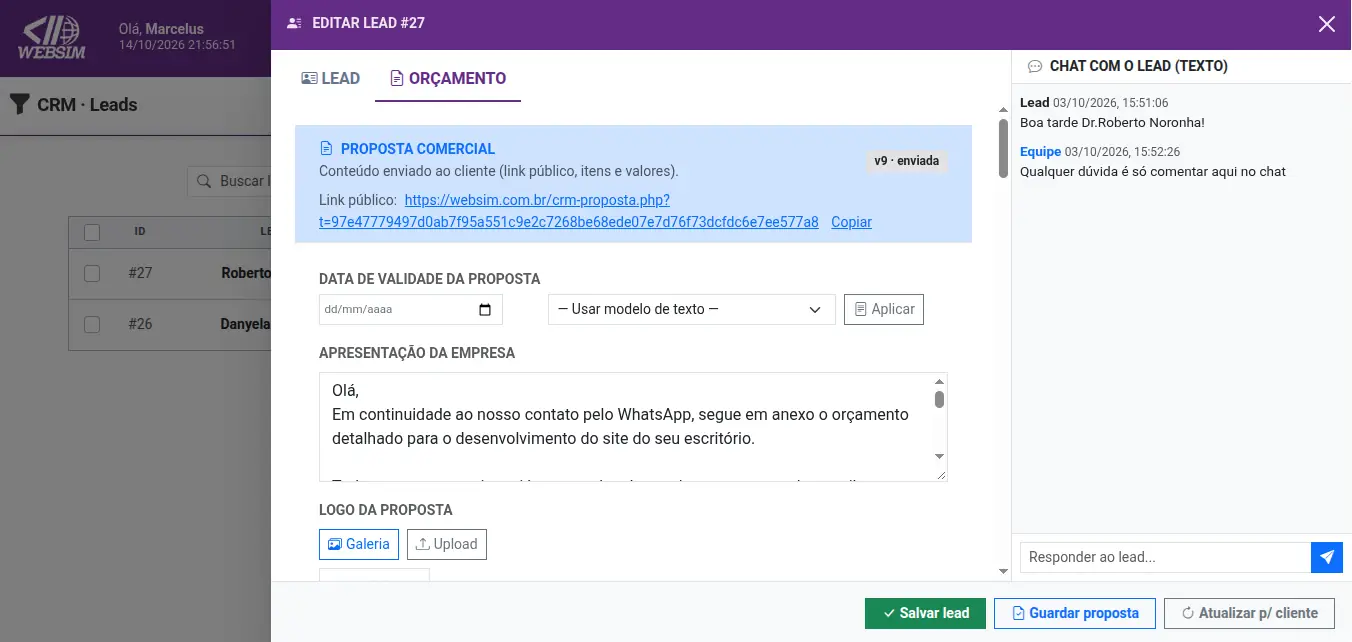The height and width of the screenshot is (642, 1352).
Task: Click the Salvar lead button
Action: (x=925, y=613)
